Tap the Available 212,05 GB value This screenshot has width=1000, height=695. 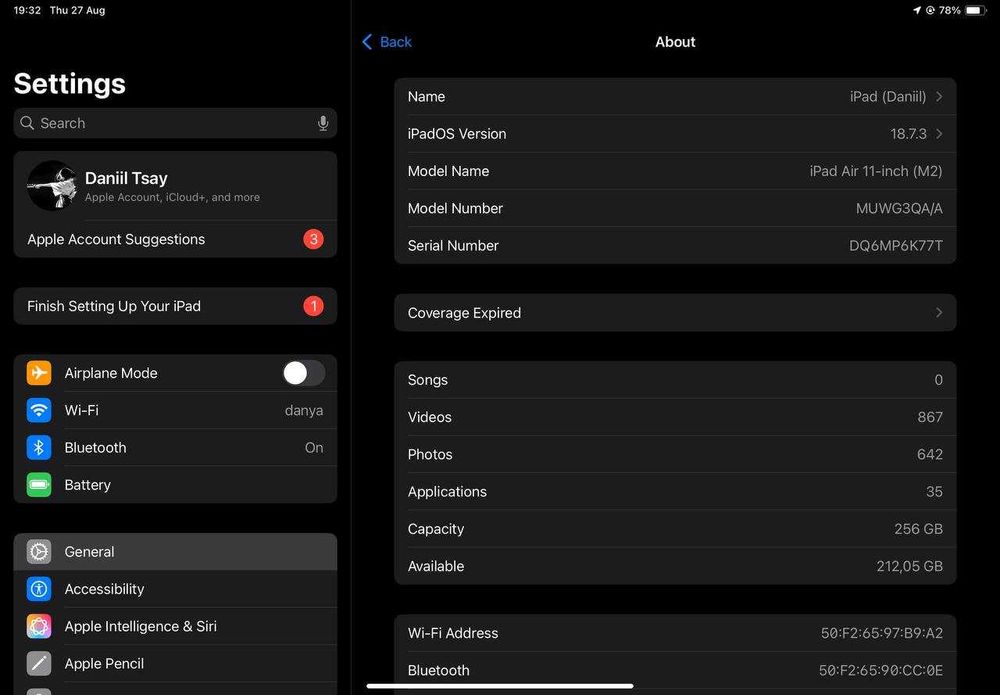[909, 566]
